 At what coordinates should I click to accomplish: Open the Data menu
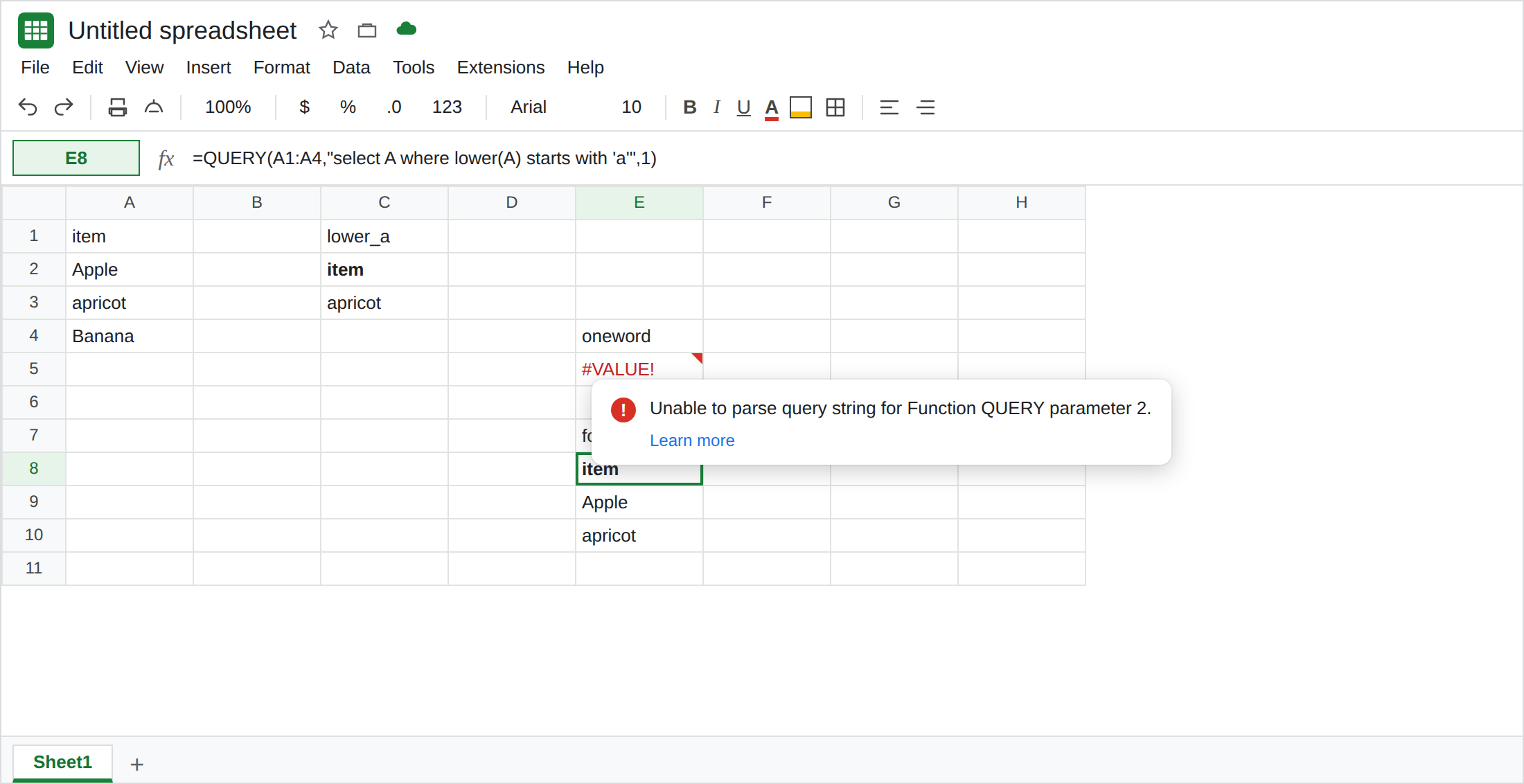[351, 67]
